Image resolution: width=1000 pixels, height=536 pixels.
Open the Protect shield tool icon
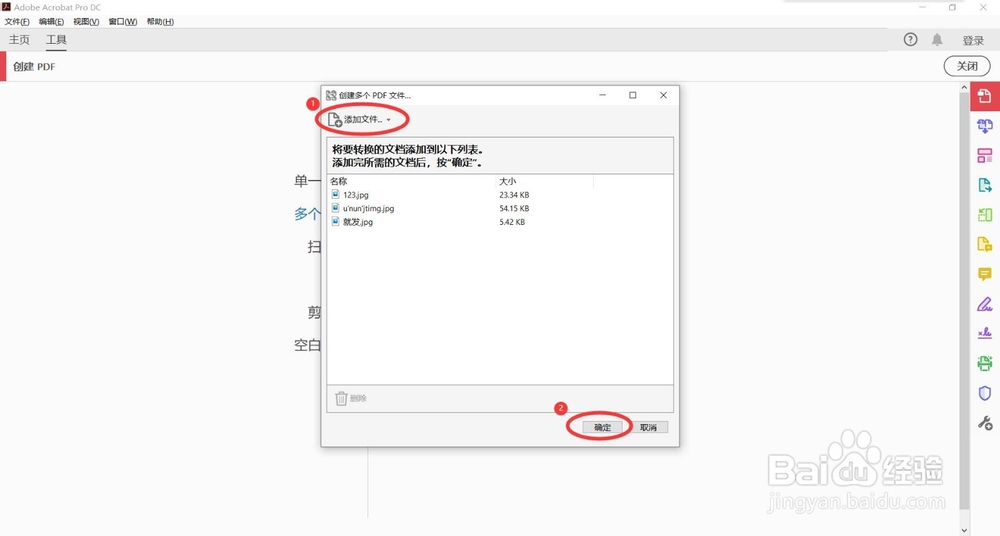985,393
